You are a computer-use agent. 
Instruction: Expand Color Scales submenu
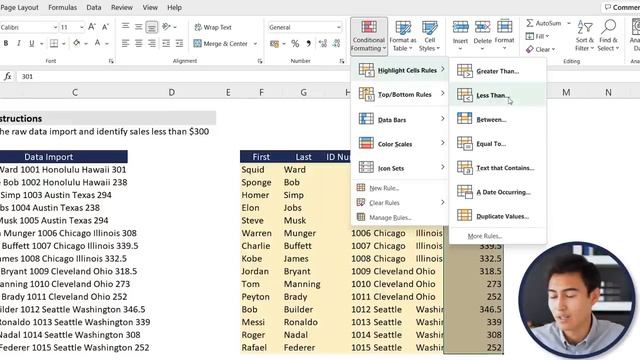tap(401, 144)
